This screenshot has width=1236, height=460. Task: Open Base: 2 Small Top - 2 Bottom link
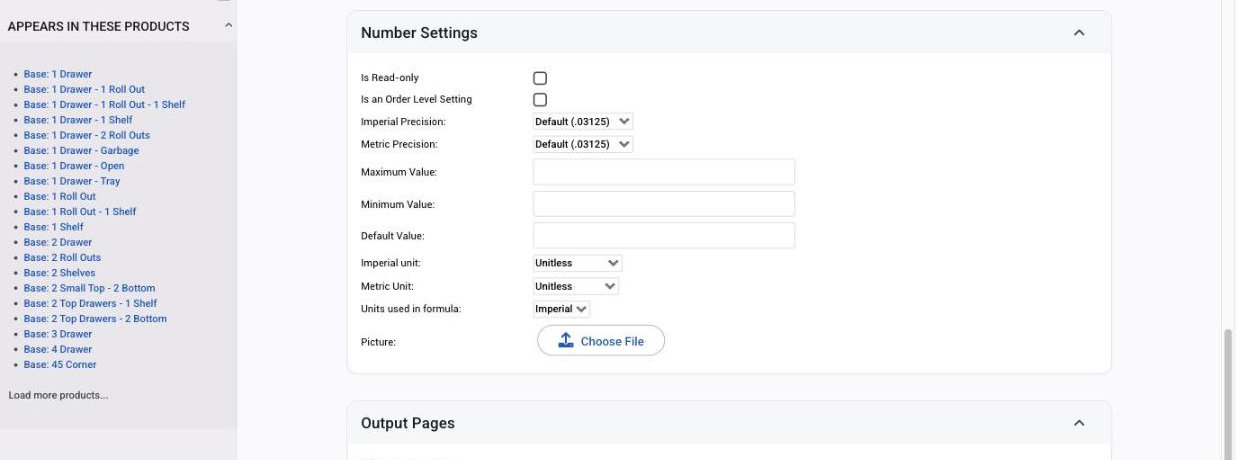pos(89,288)
